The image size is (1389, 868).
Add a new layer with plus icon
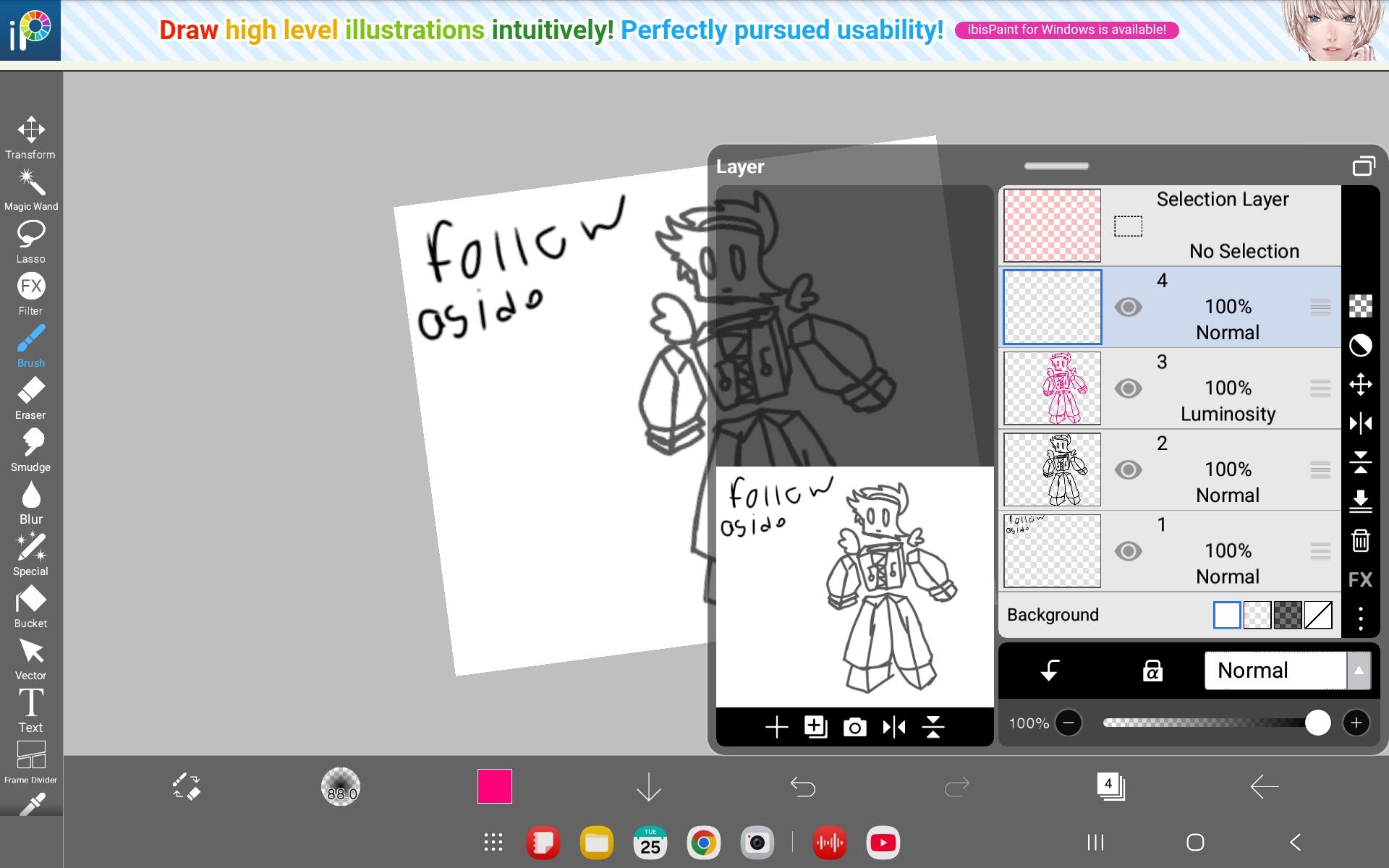click(x=777, y=727)
